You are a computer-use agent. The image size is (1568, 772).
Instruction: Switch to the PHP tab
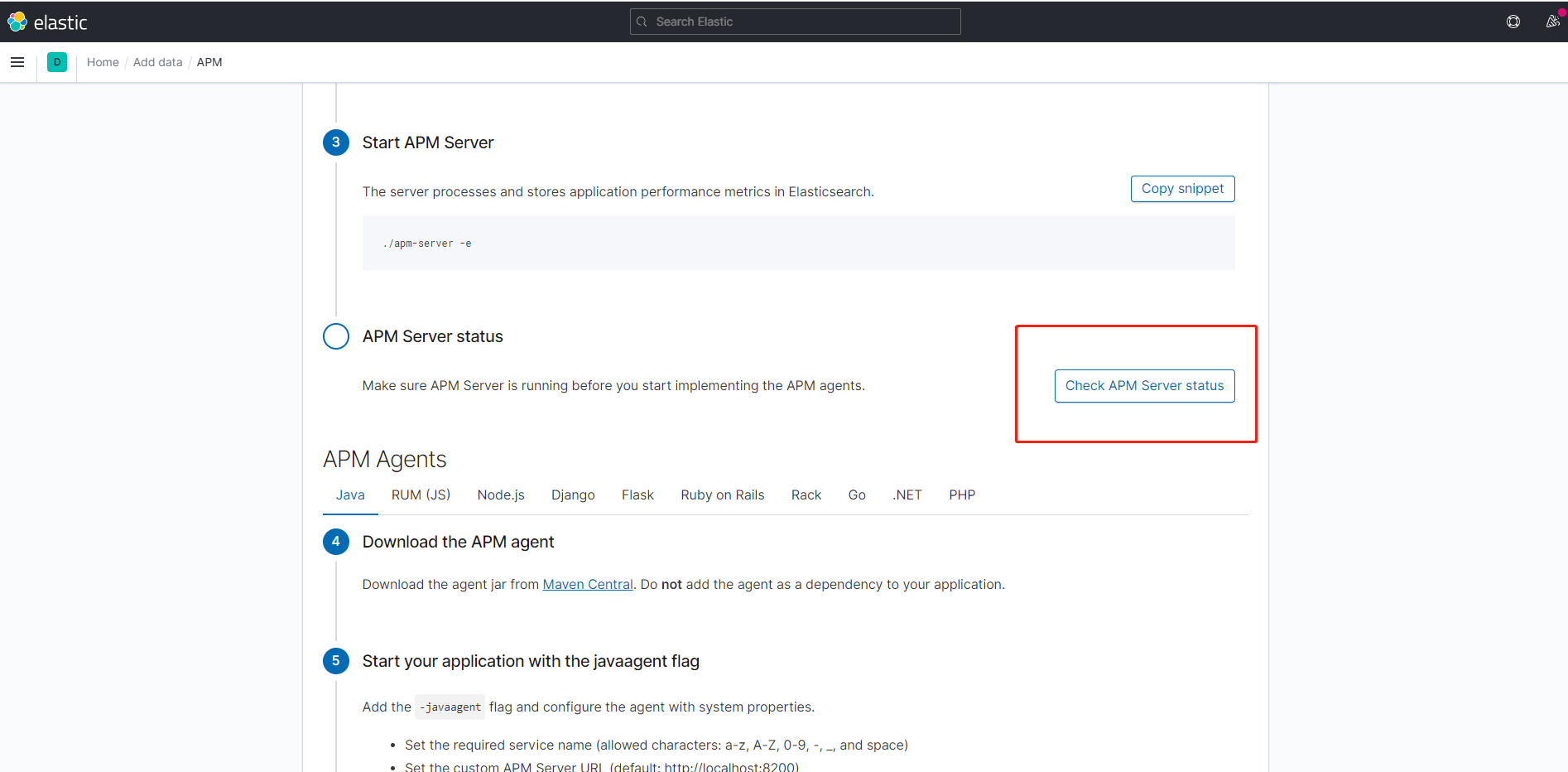pos(962,495)
